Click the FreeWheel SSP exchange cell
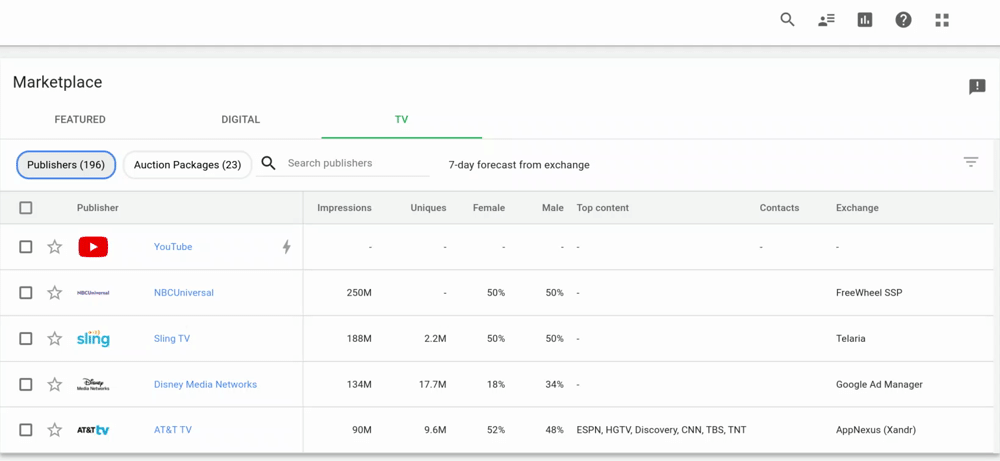The image size is (1000, 461). click(x=869, y=293)
